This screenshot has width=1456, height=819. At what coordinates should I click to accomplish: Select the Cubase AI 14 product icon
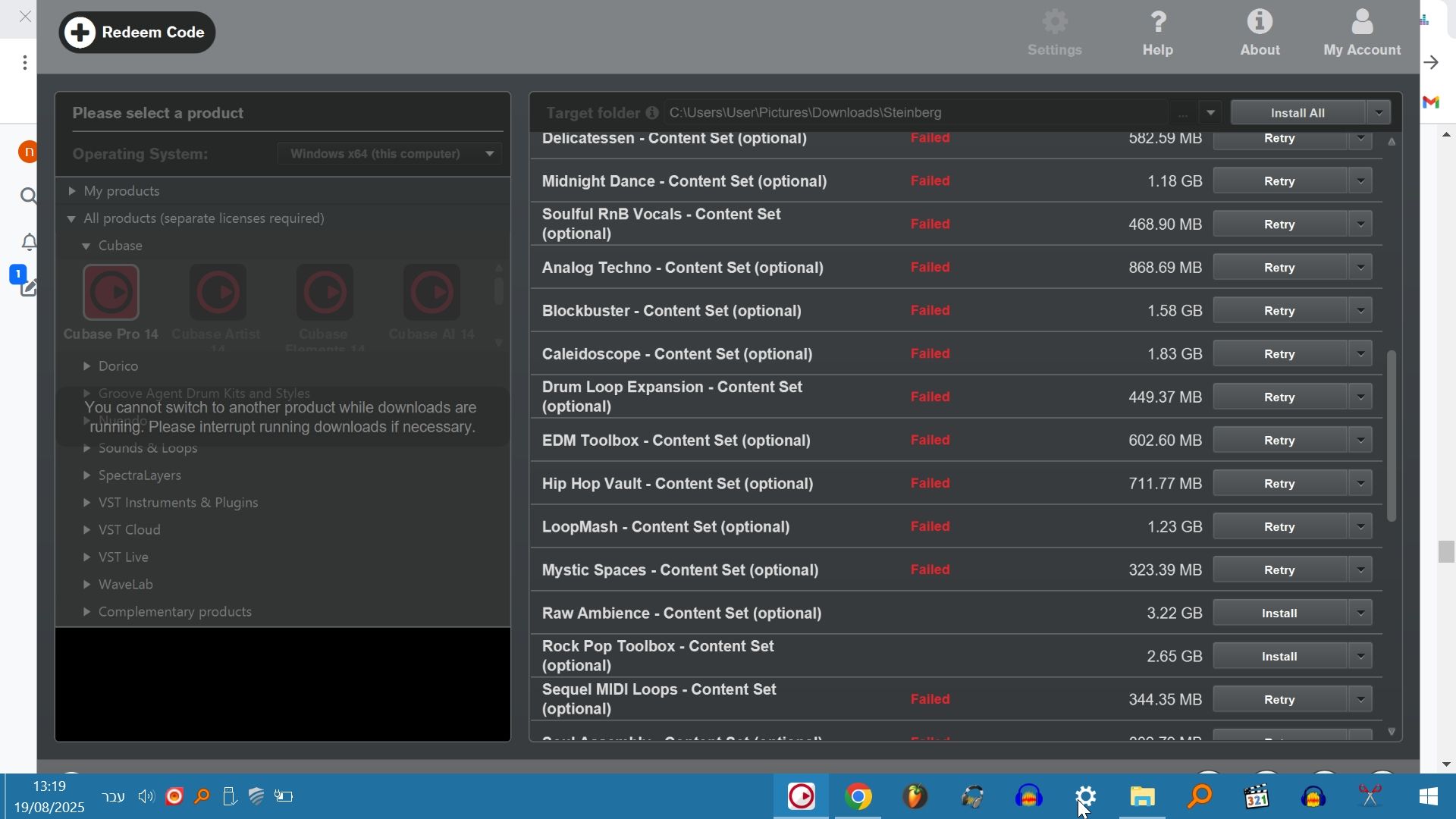point(431,293)
